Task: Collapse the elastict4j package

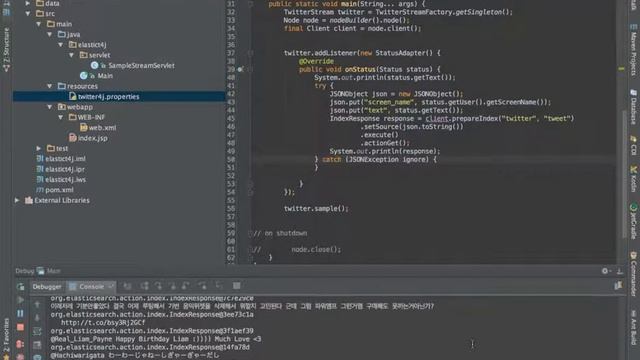Action: click(61, 44)
